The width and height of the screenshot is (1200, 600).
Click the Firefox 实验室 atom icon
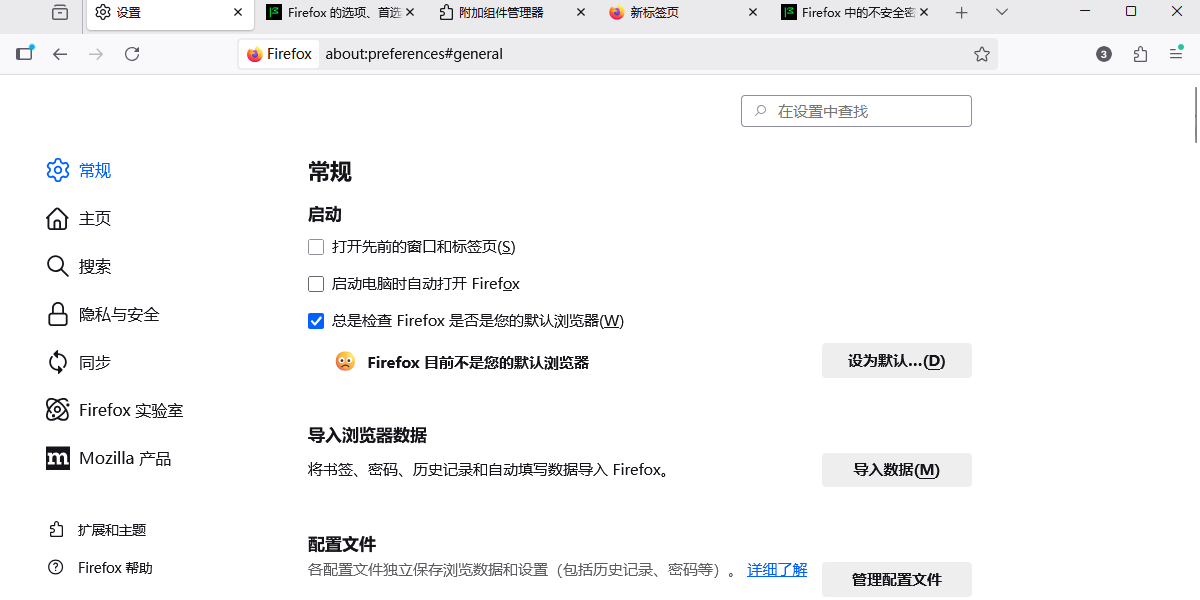tap(58, 410)
